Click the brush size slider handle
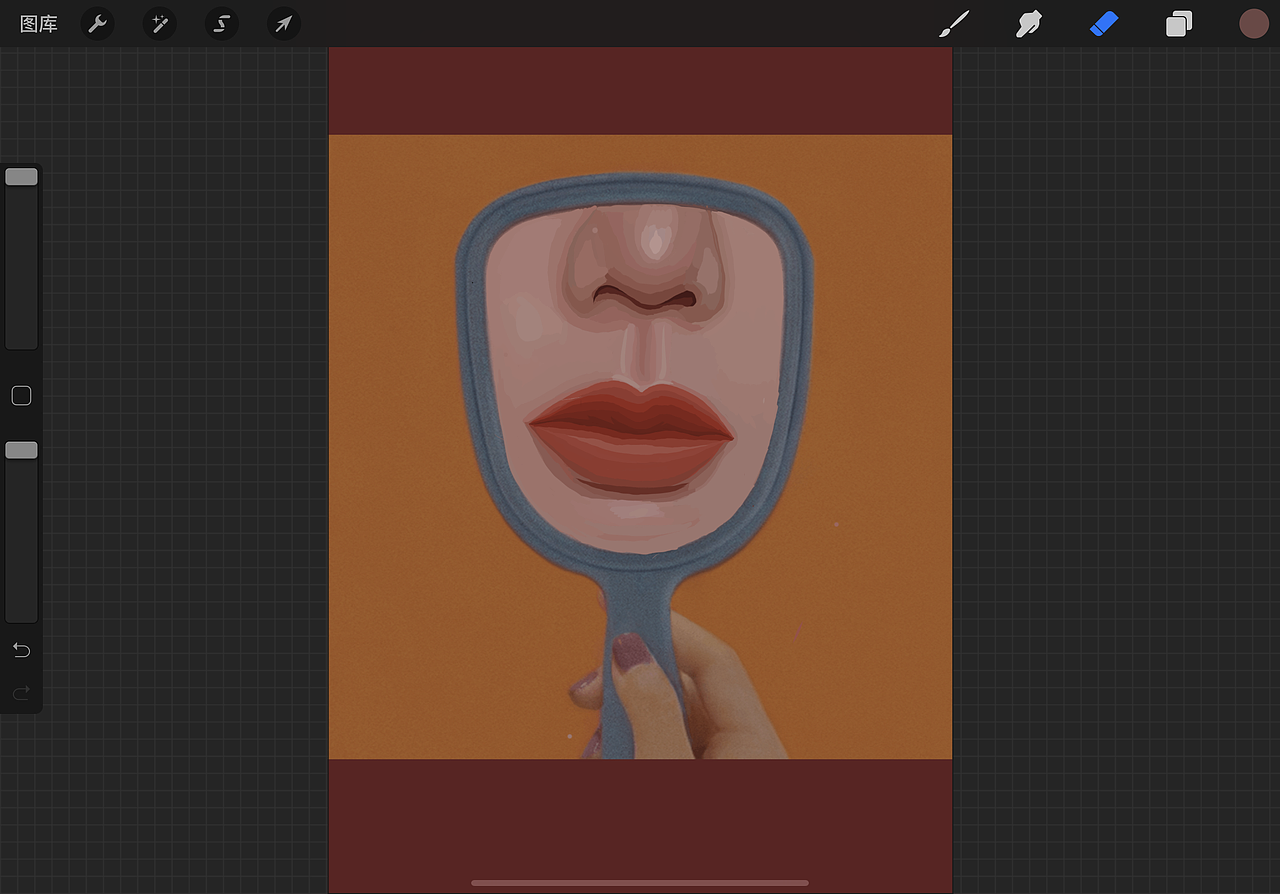Viewport: 1280px width, 894px height. pyautogui.click(x=21, y=177)
